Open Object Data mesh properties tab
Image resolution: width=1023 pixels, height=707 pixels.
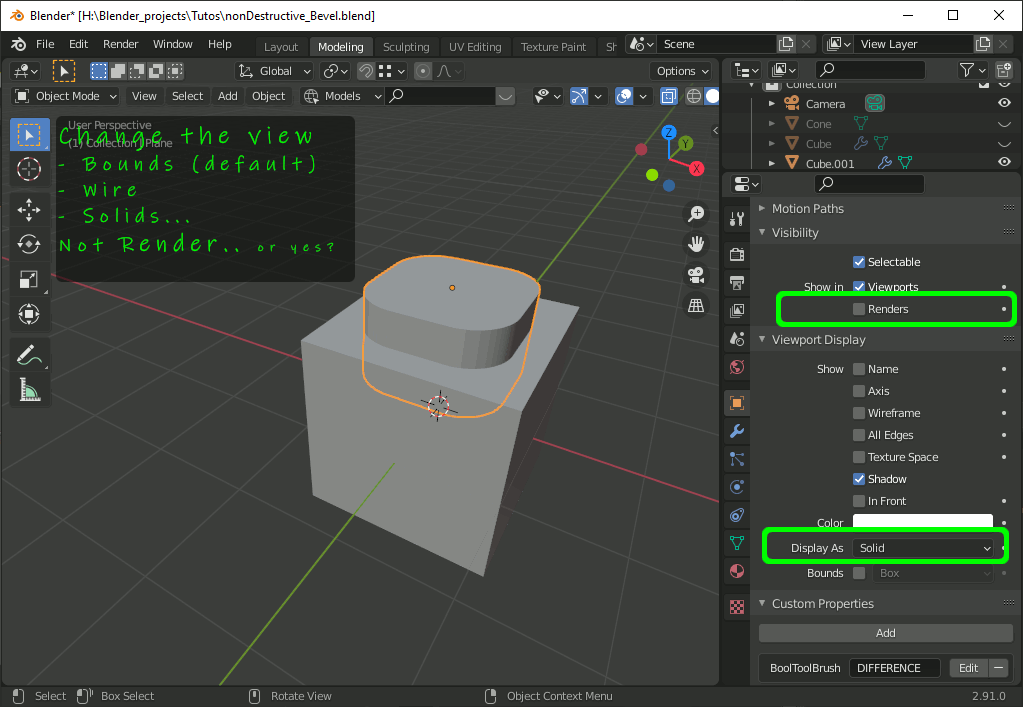click(737, 543)
